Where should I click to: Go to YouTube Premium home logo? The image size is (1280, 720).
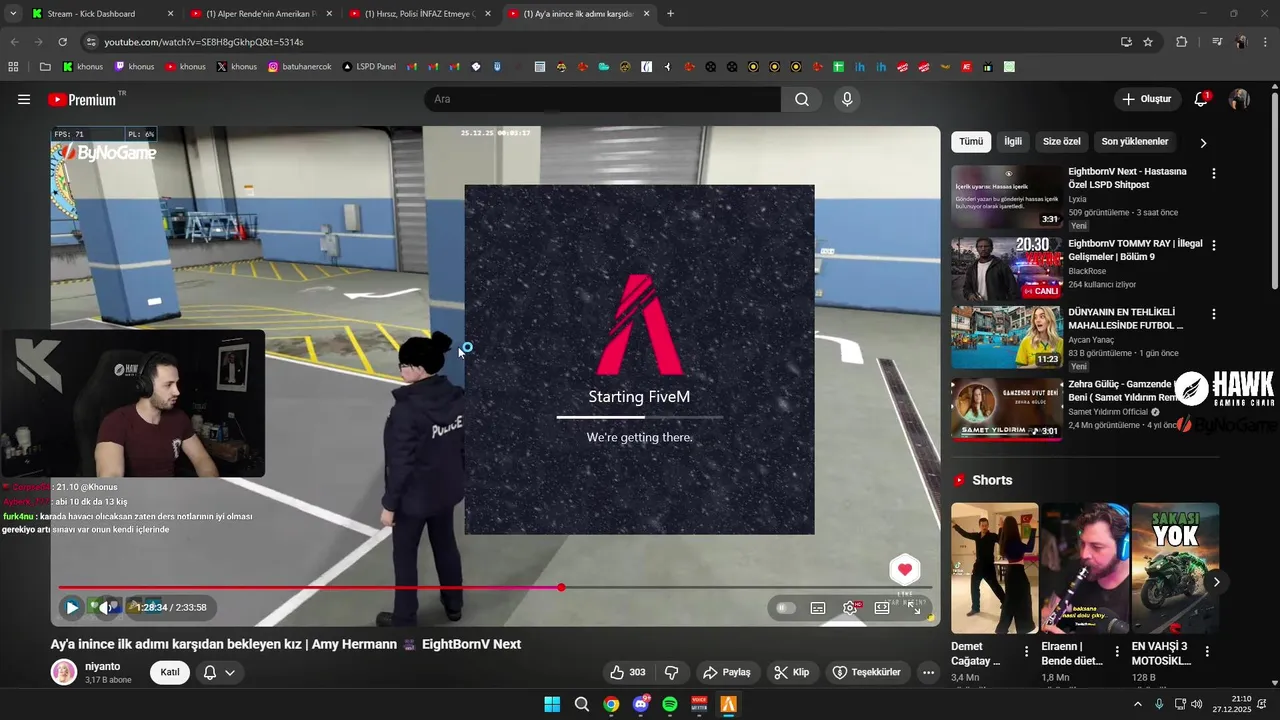(82, 99)
